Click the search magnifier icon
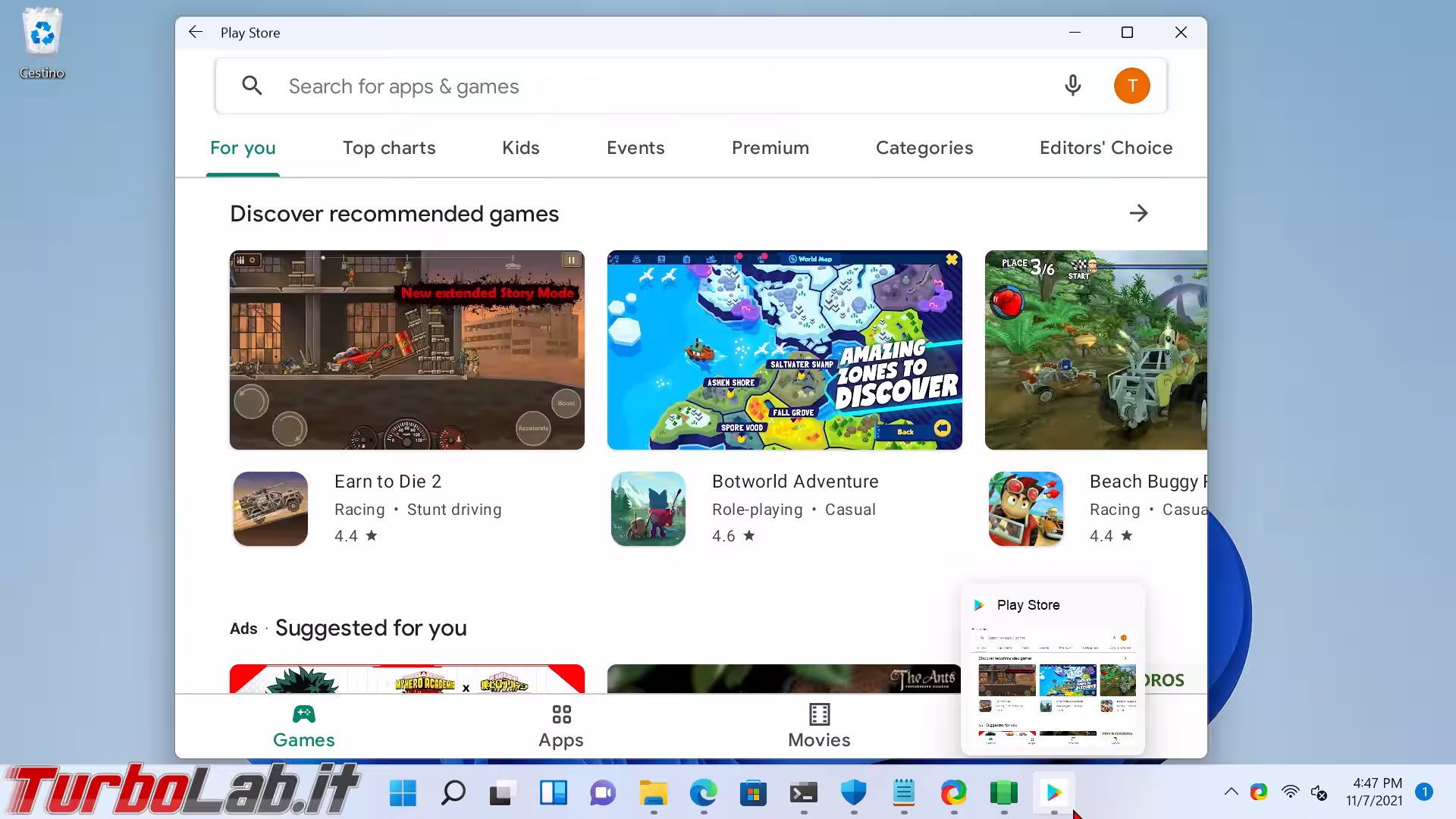 pyautogui.click(x=253, y=86)
